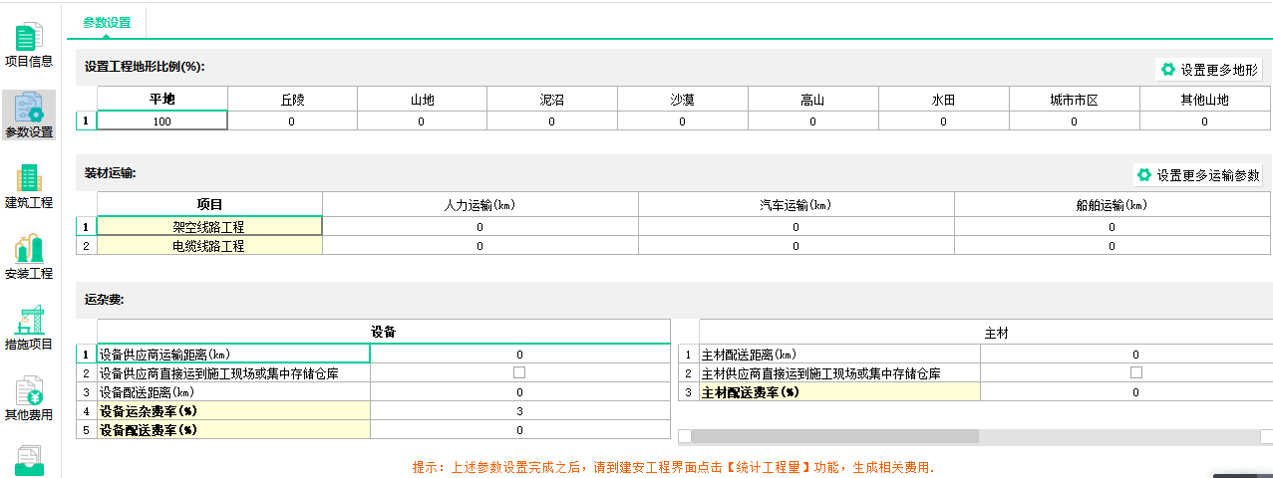Click the 设置更多地形 button
This screenshot has width=1273, height=478.
pyautogui.click(x=1209, y=70)
